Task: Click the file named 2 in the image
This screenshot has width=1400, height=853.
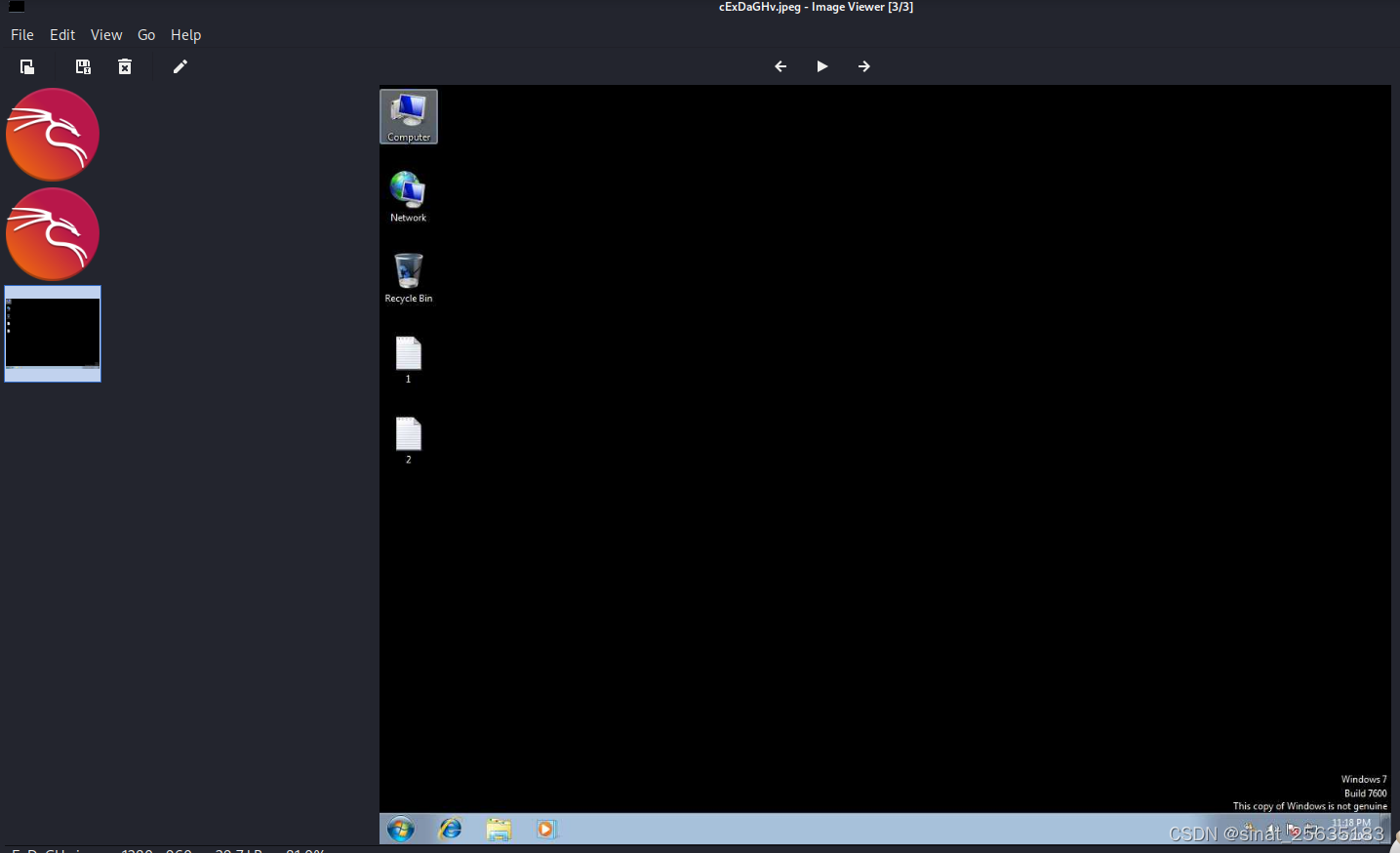Action: [408, 440]
